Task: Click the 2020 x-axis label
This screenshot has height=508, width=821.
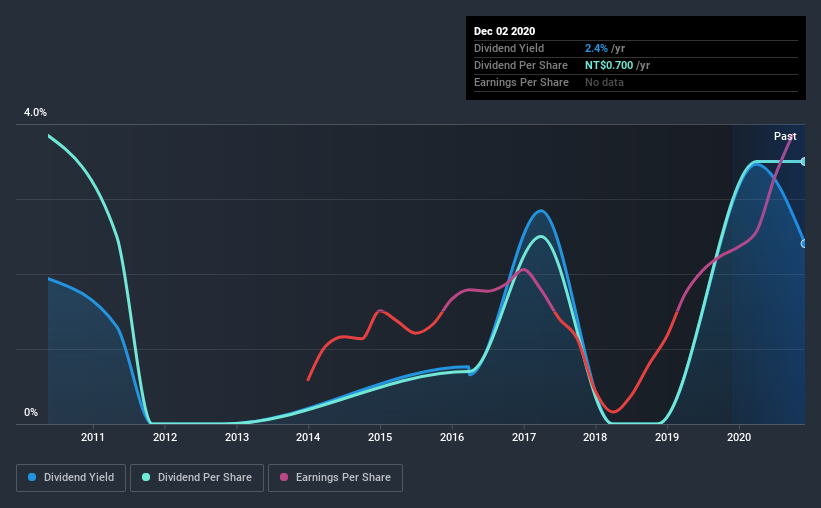Action: (x=739, y=437)
